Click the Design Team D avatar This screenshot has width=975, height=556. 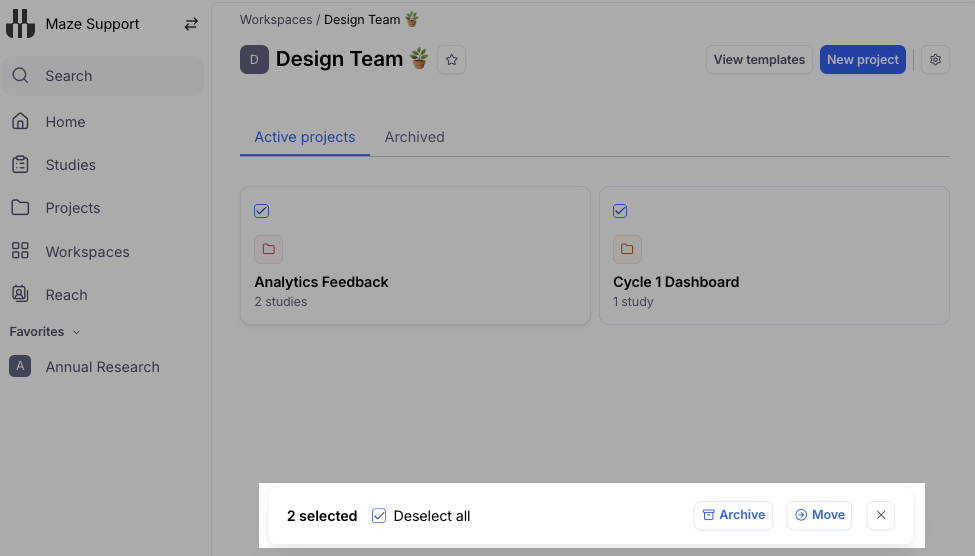click(x=254, y=60)
